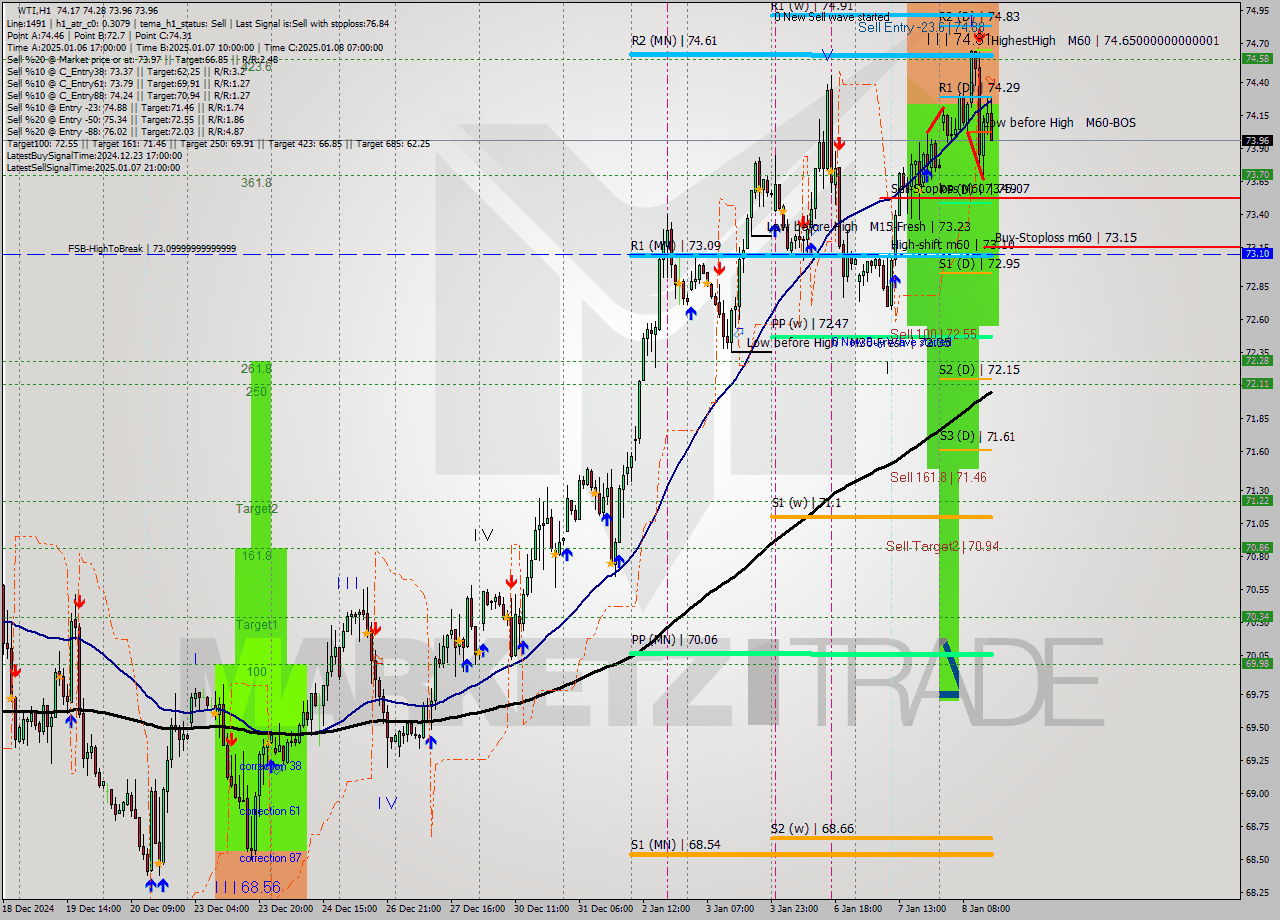This screenshot has width=1280, height=920.
Task: Select the green 72.28 price axis tag
Action: tap(1257, 361)
